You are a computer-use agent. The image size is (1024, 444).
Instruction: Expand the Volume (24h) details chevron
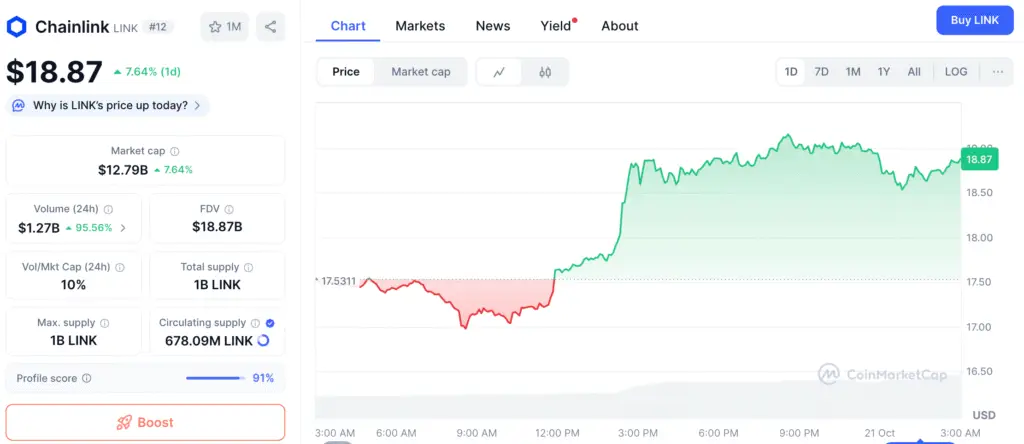coord(123,228)
